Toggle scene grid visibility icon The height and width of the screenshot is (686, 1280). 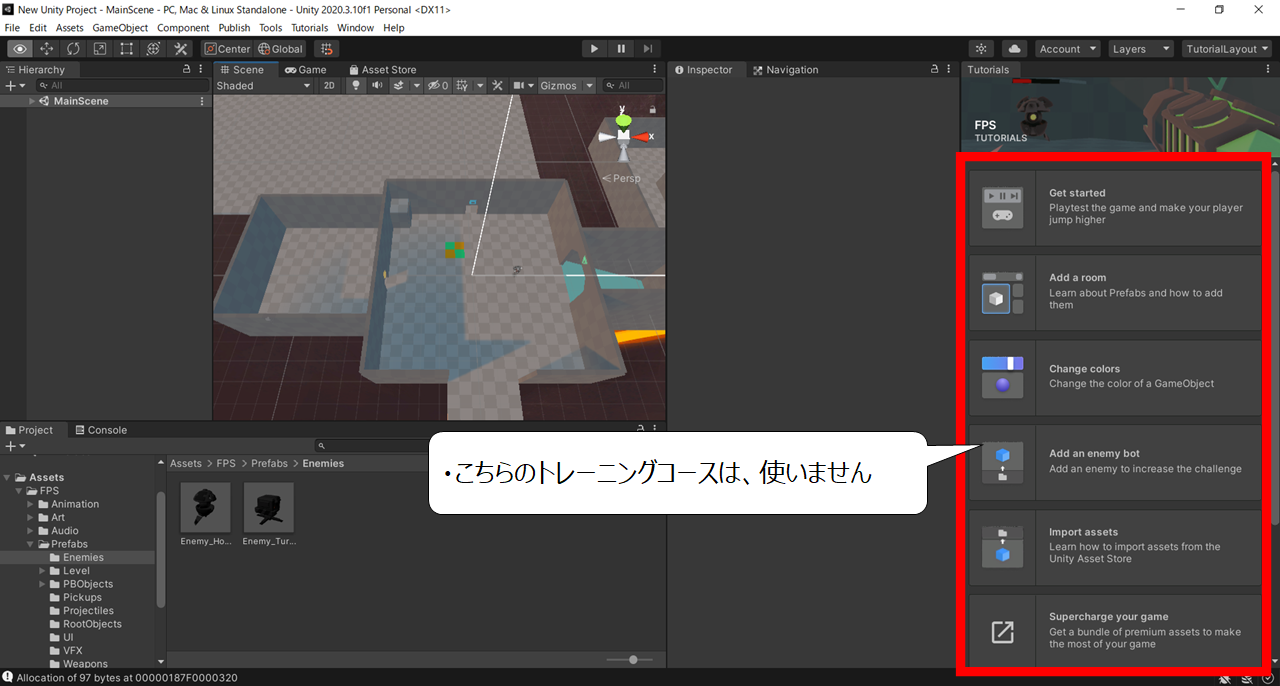click(x=461, y=86)
